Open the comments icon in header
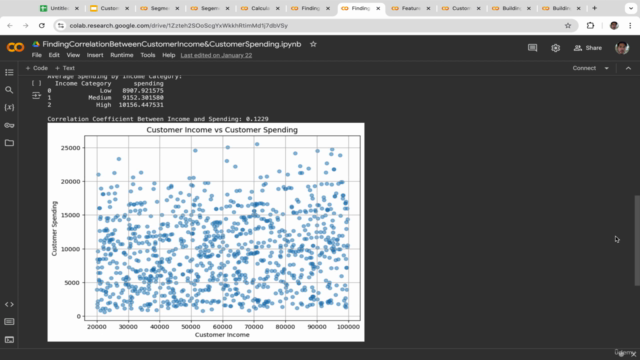This screenshot has height=360, width=640. click(532, 48)
